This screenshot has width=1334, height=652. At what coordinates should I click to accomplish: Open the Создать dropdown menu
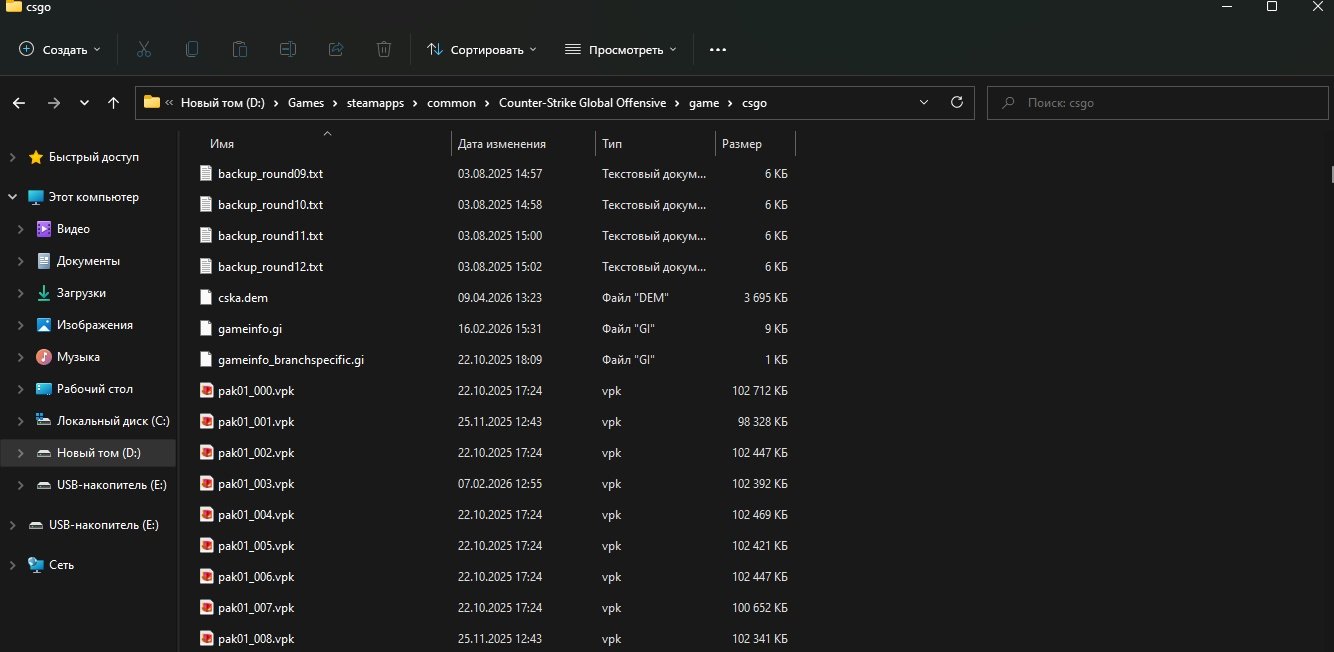60,49
